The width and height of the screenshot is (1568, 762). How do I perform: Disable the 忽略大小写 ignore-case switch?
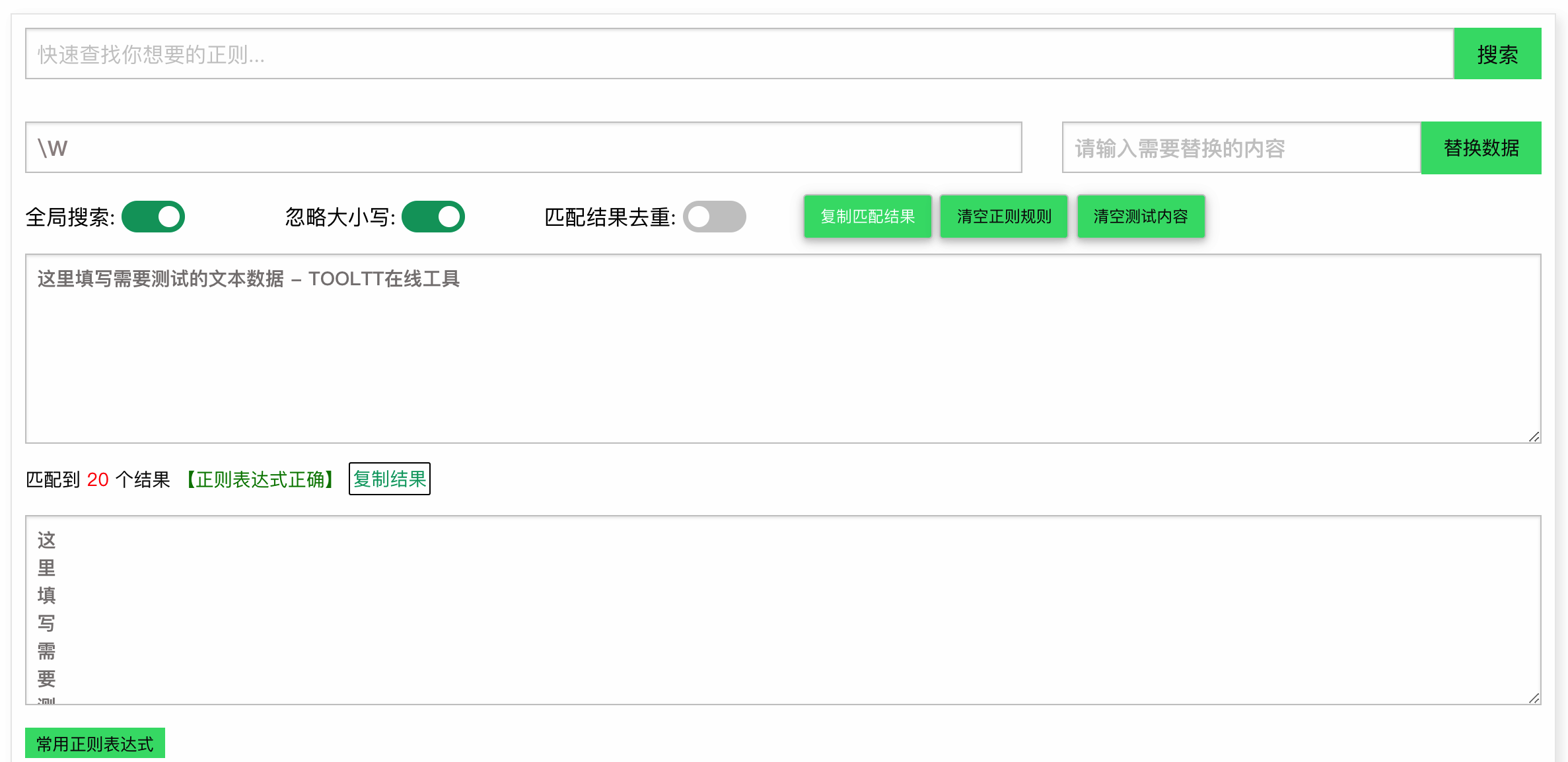click(433, 217)
